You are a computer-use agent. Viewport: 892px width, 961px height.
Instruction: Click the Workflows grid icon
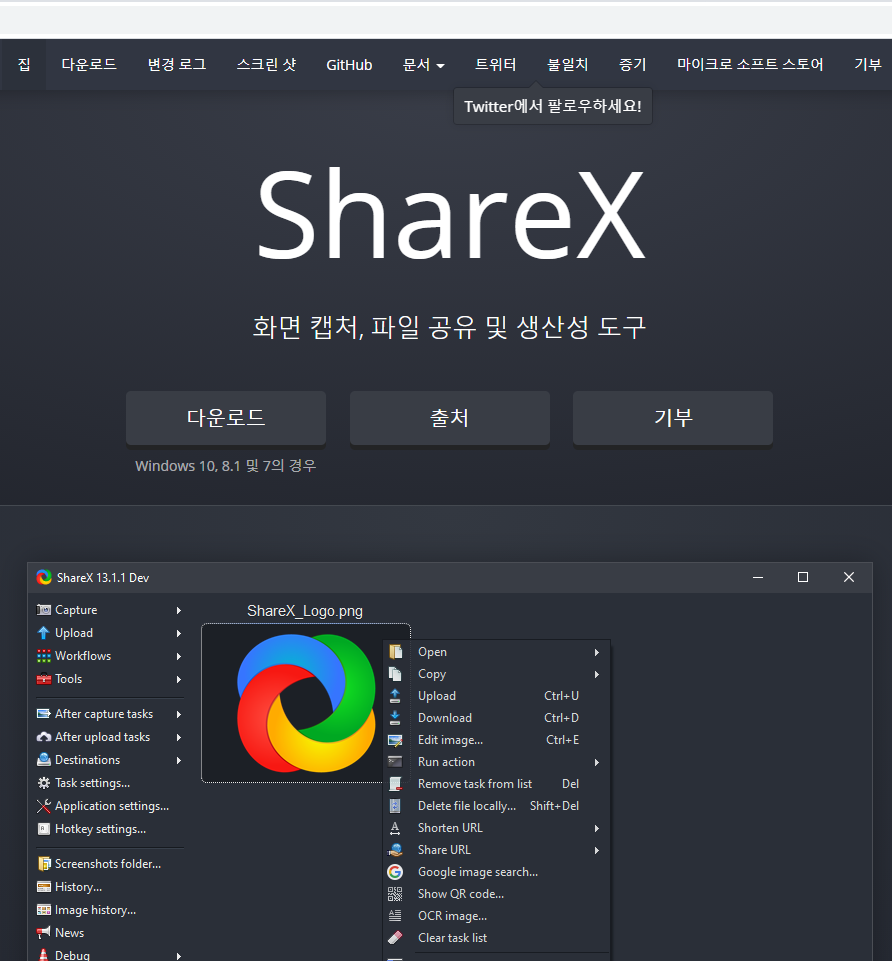[x=44, y=656]
